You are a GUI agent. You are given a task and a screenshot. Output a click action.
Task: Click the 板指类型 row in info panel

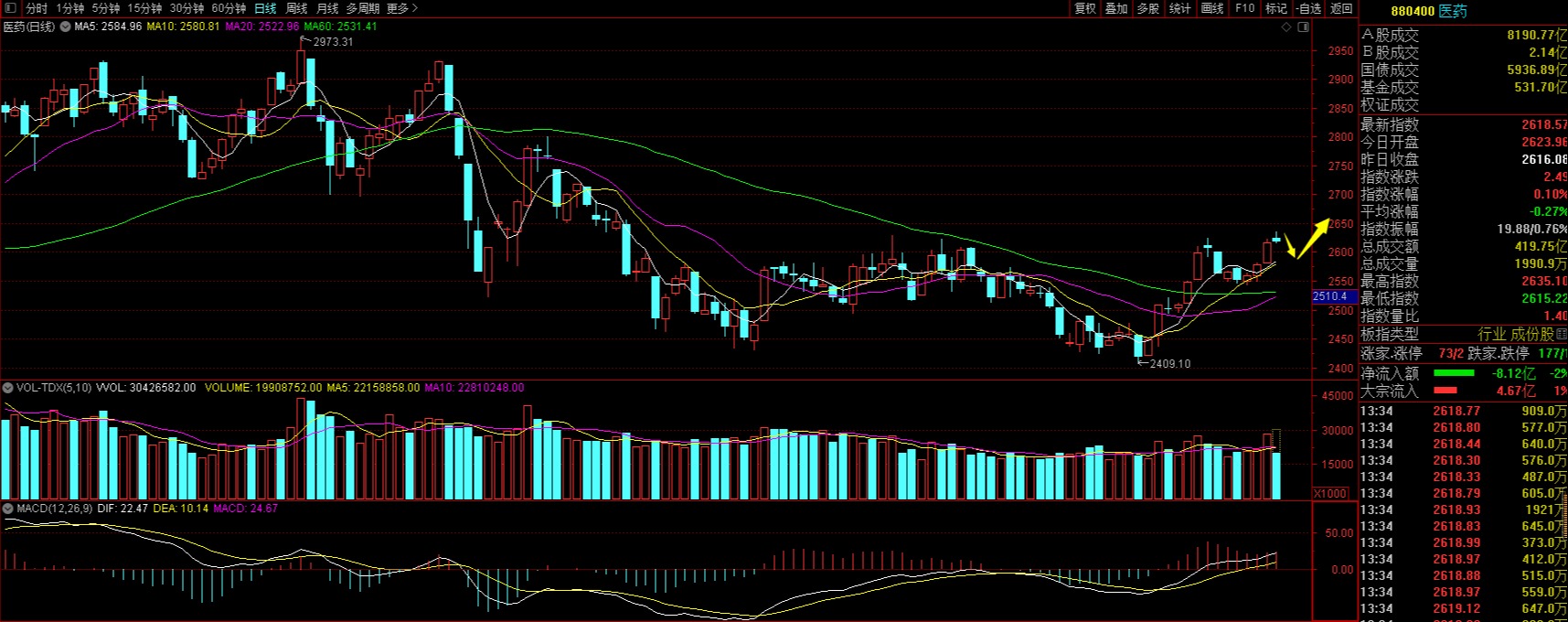[1463, 335]
